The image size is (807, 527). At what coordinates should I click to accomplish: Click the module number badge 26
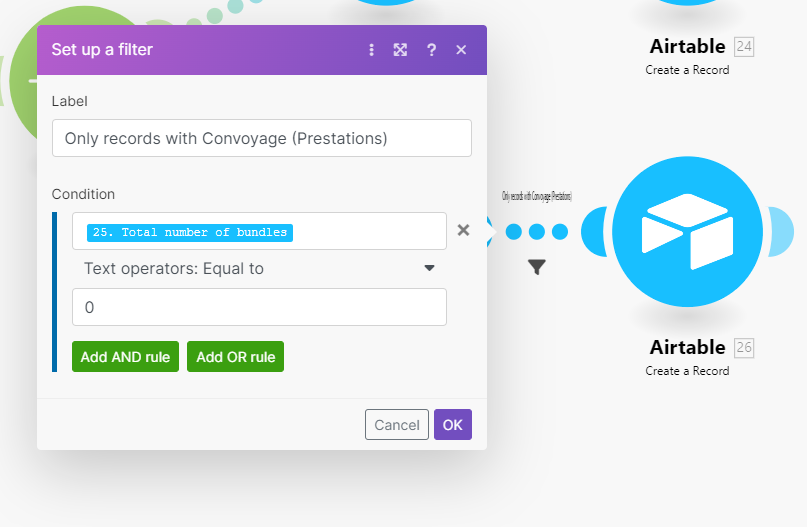[744, 348]
